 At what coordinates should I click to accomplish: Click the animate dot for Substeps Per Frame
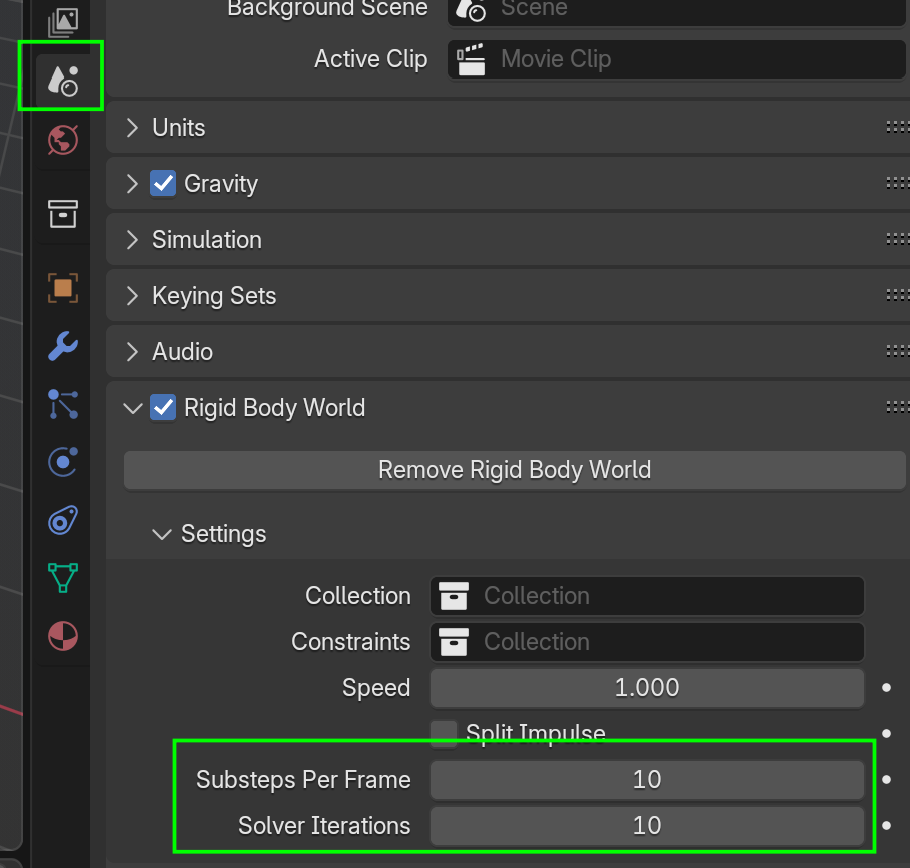(886, 779)
